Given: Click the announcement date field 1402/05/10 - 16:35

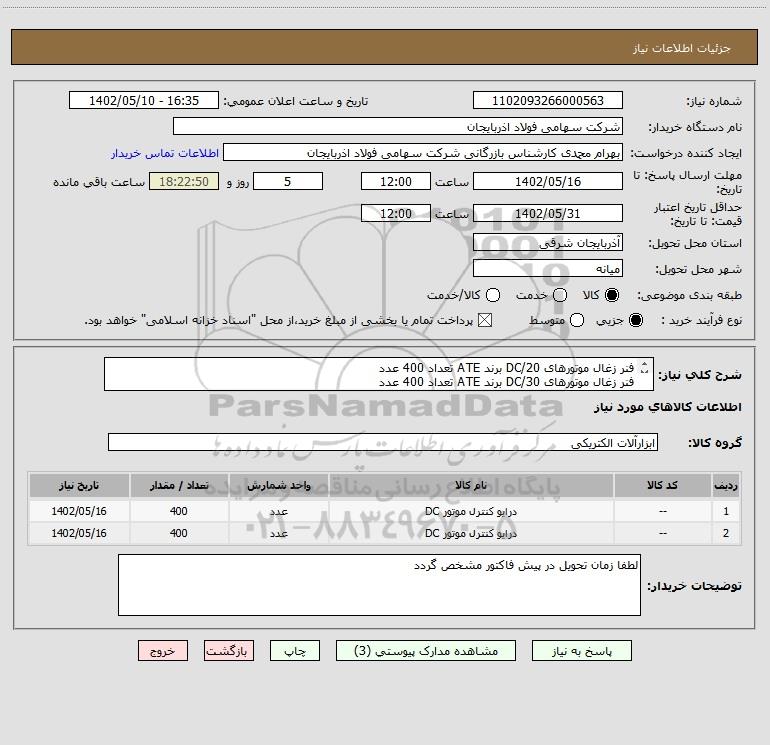Looking at the screenshot, I should click(144, 100).
